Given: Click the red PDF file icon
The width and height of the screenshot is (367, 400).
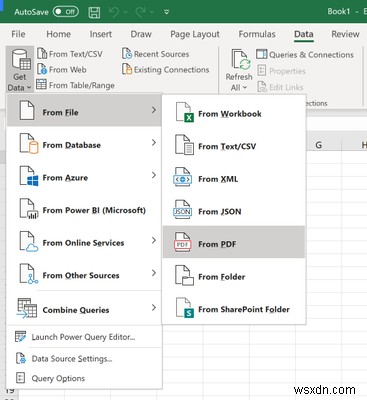Looking at the screenshot, I should click(182, 242).
